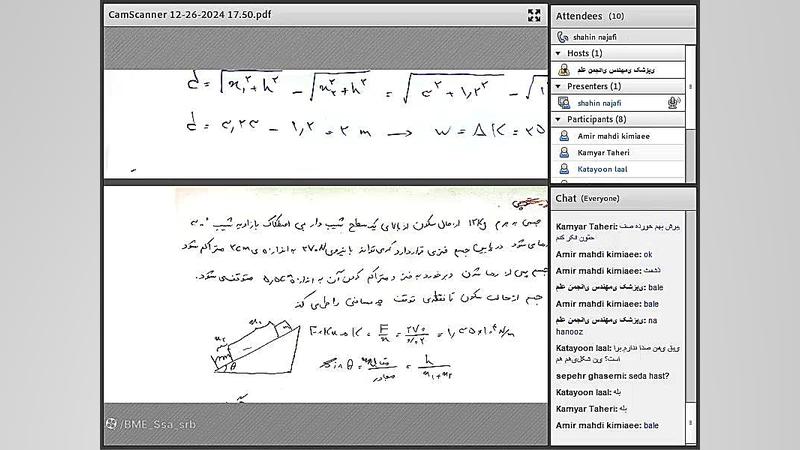This screenshot has height=450, width=800.
Task: Select attendee Katayoon laal
Action: (618, 169)
